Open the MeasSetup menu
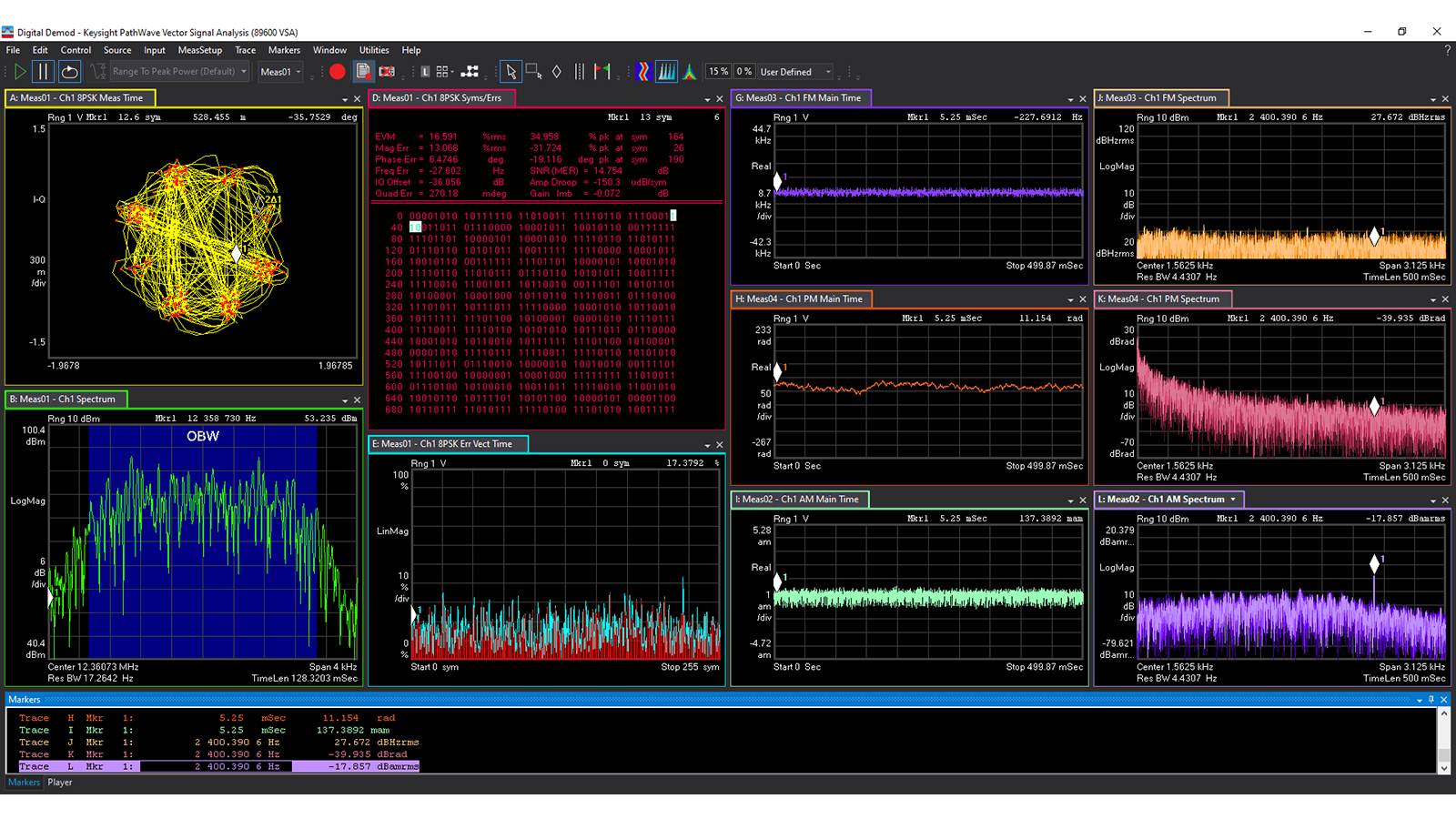This screenshot has height=819, width=1456. [199, 50]
